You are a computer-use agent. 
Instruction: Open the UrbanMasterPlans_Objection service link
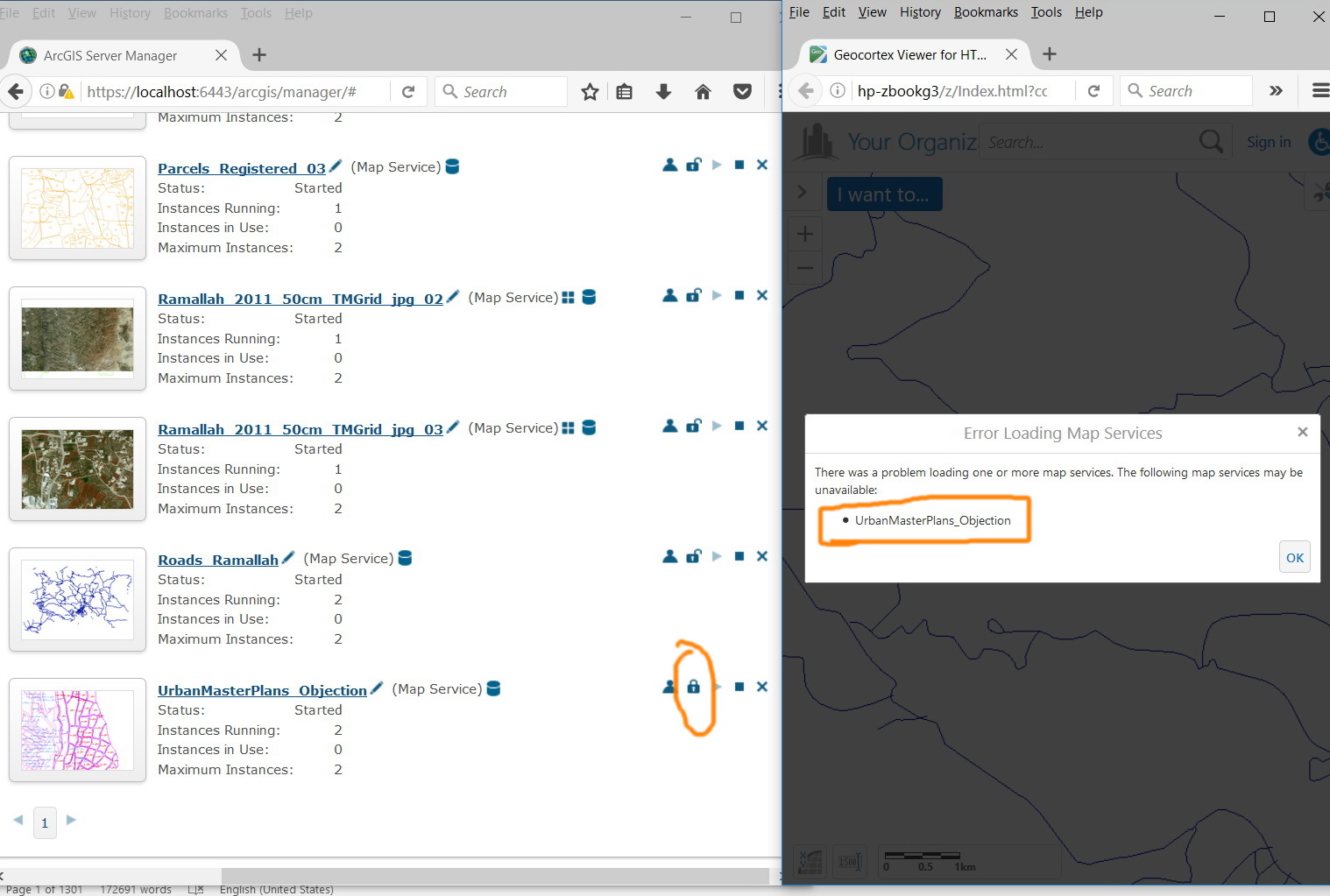point(262,690)
